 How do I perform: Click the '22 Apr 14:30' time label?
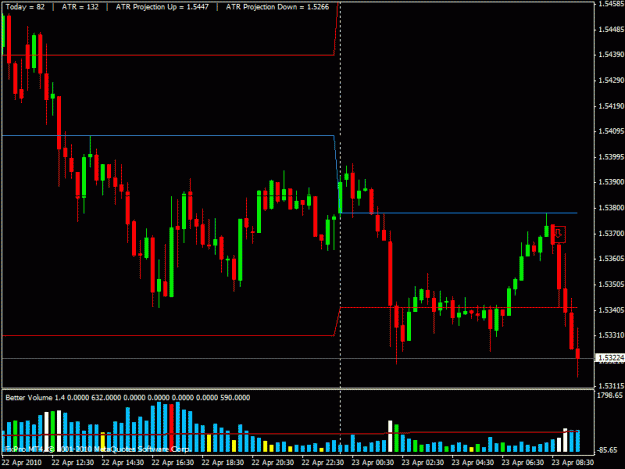(x=123, y=463)
